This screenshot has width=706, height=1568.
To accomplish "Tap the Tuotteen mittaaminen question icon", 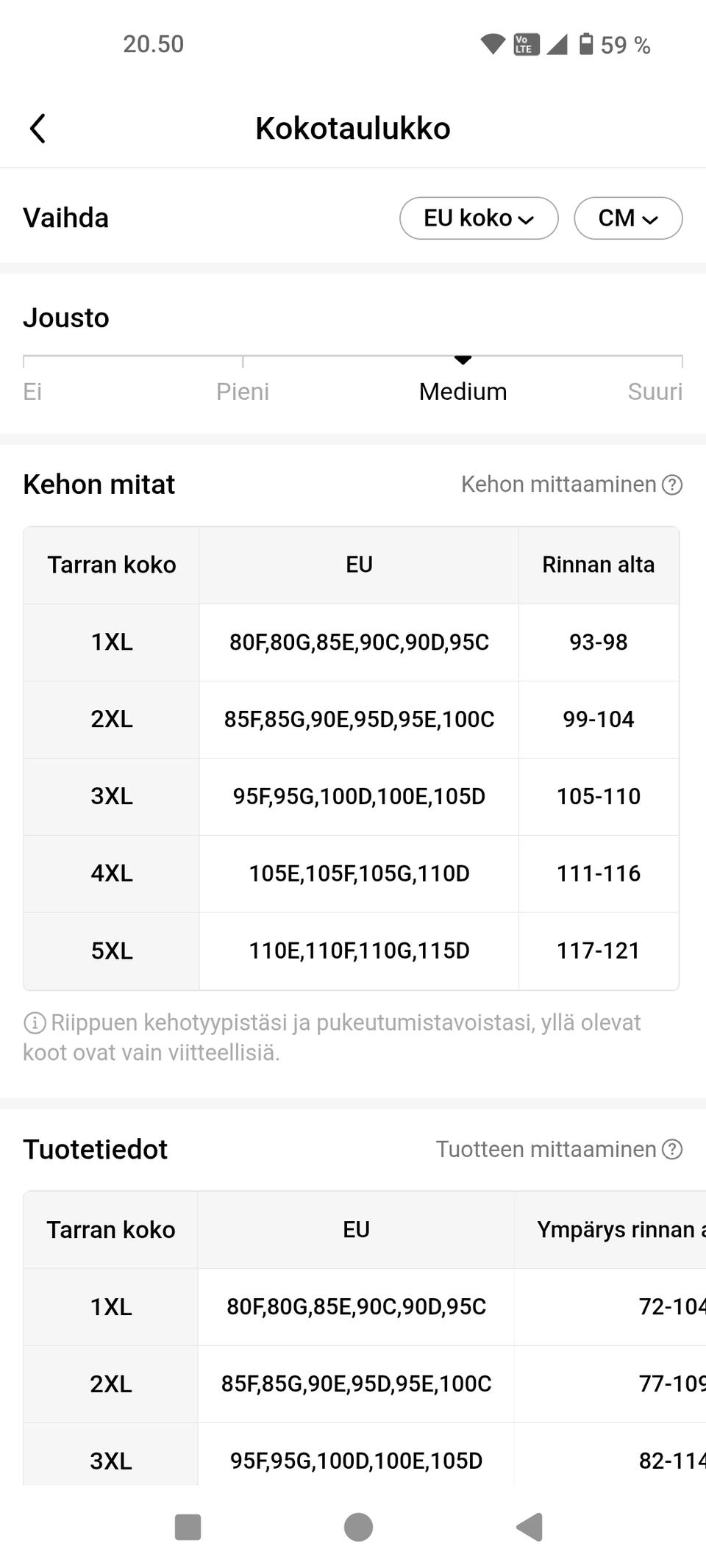I will pyautogui.click(x=672, y=1150).
